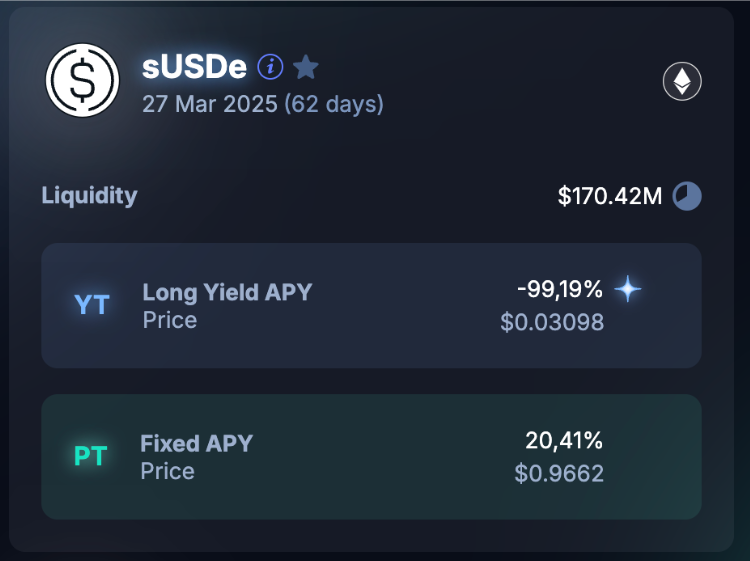Click the 27 Mar 2025 maturity date

[210, 104]
